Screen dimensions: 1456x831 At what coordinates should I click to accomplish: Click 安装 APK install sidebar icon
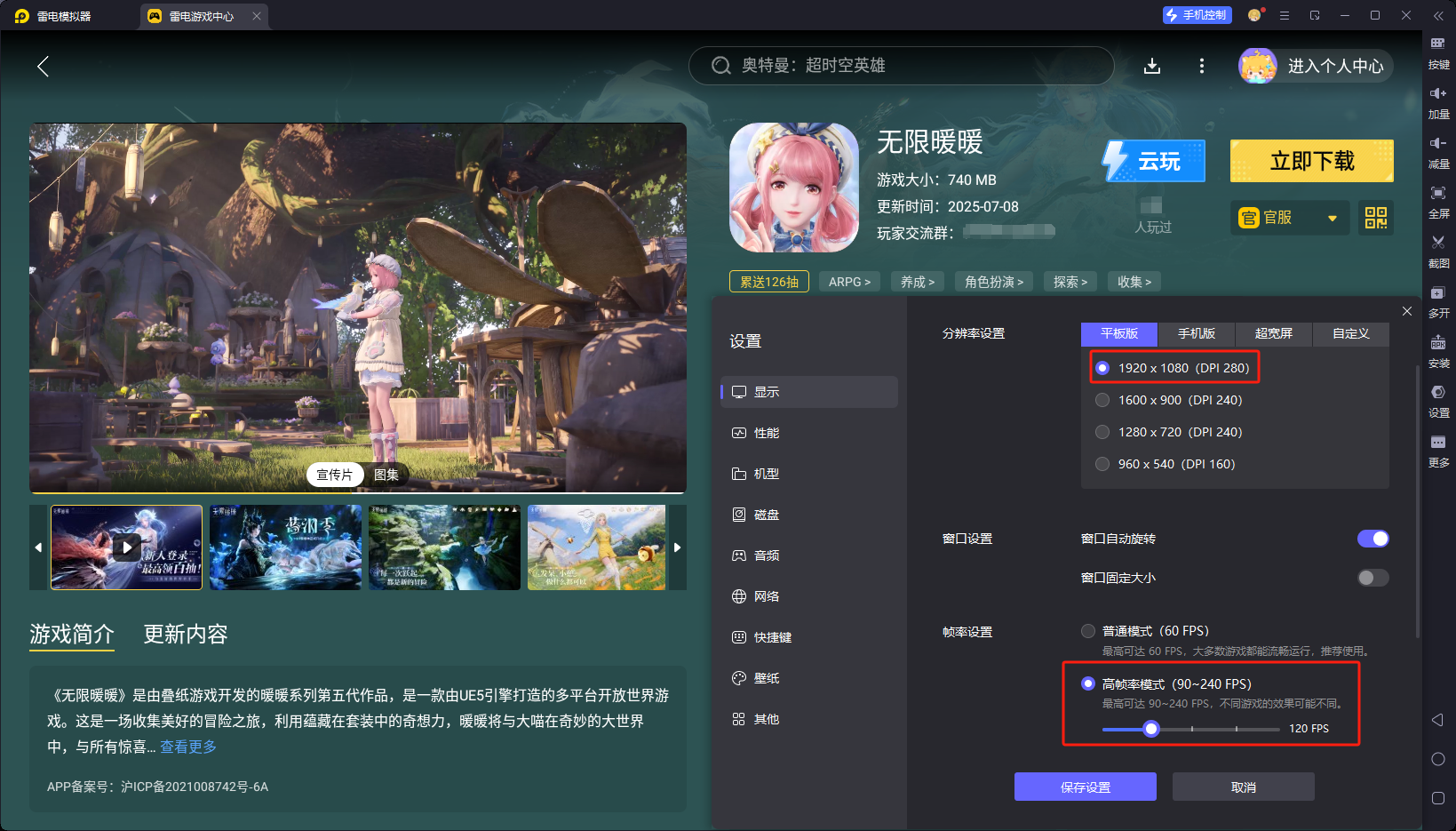click(1438, 352)
